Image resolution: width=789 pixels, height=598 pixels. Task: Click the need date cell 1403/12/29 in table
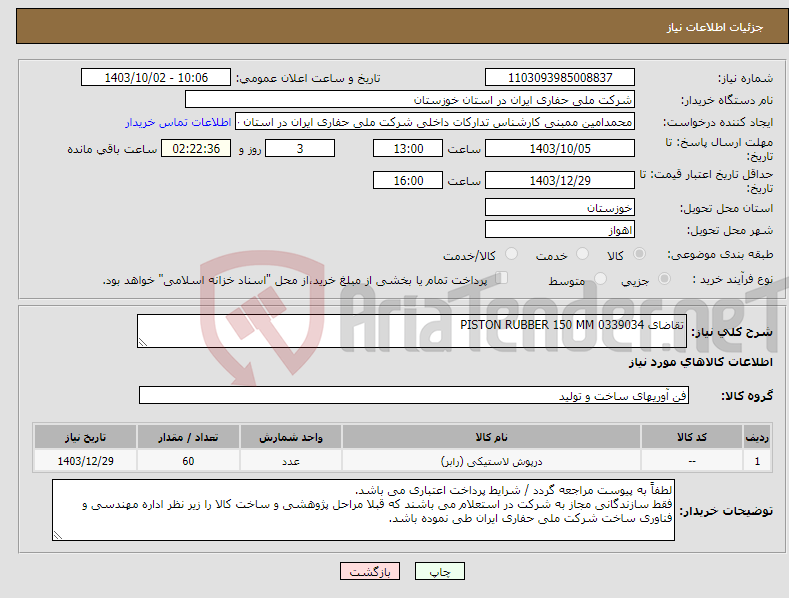pyautogui.click(x=85, y=461)
